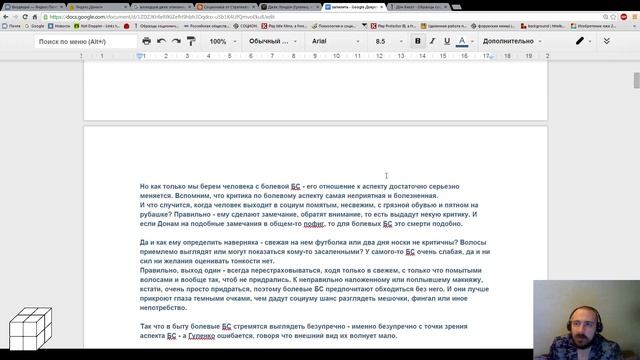
Task: Switch to the Яндекс Почта inbox tab
Action: 33,7
